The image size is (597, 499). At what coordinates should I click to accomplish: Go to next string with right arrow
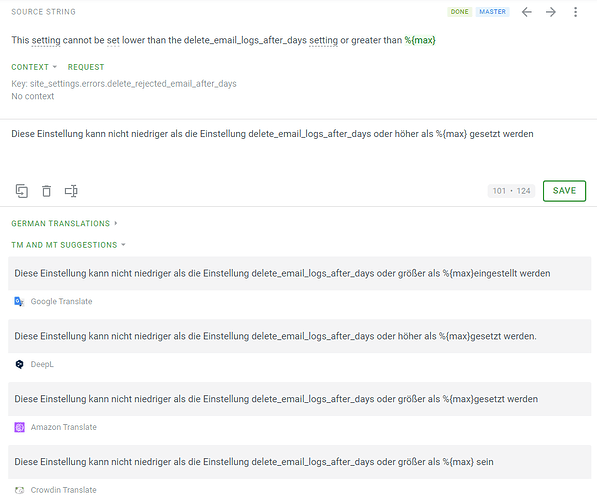point(551,12)
